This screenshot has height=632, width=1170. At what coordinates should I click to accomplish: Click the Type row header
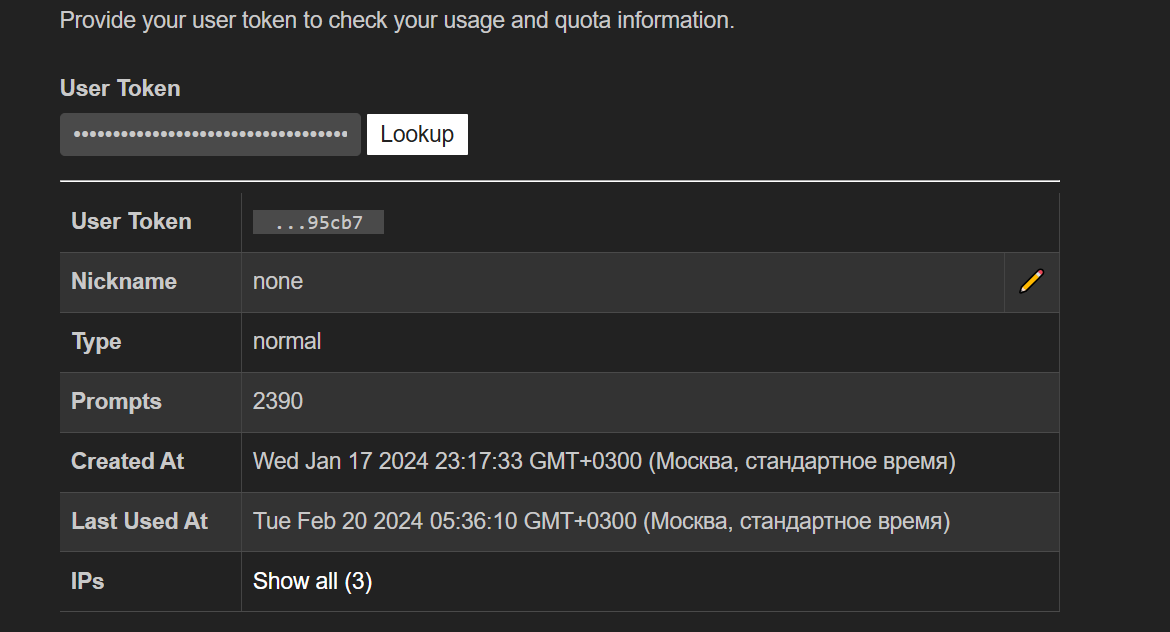[x=96, y=342]
